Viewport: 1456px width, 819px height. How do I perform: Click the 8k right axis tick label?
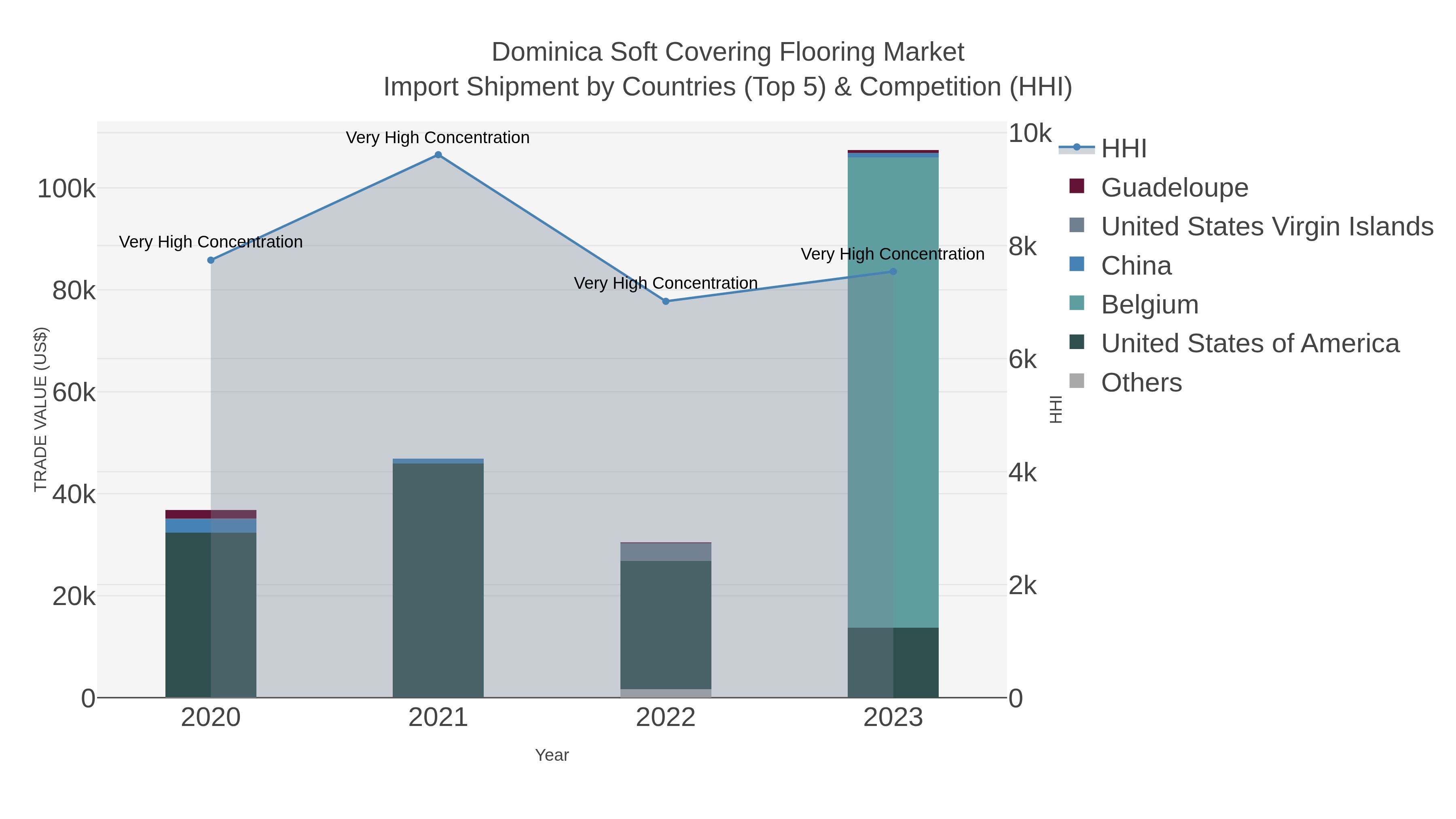point(1023,246)
